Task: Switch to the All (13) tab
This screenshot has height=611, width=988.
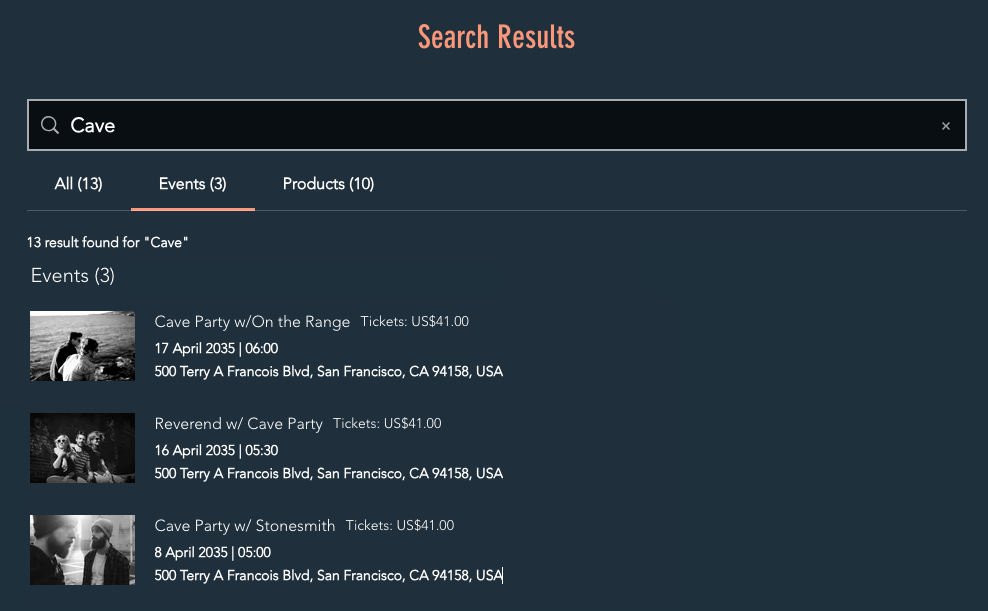Action: (x=78, y=184)
